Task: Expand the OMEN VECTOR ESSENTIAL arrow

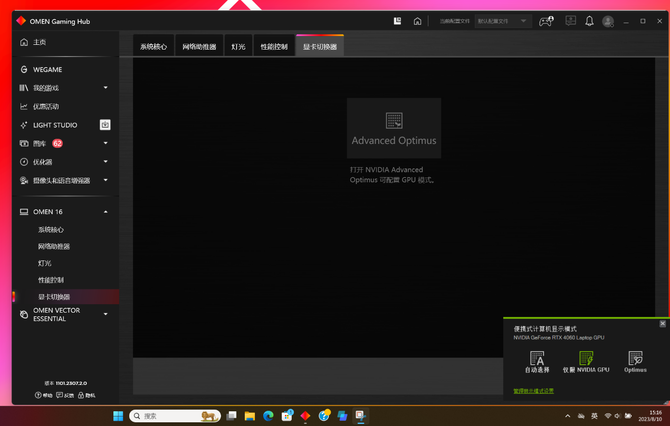Action: [x=106, y=314]
